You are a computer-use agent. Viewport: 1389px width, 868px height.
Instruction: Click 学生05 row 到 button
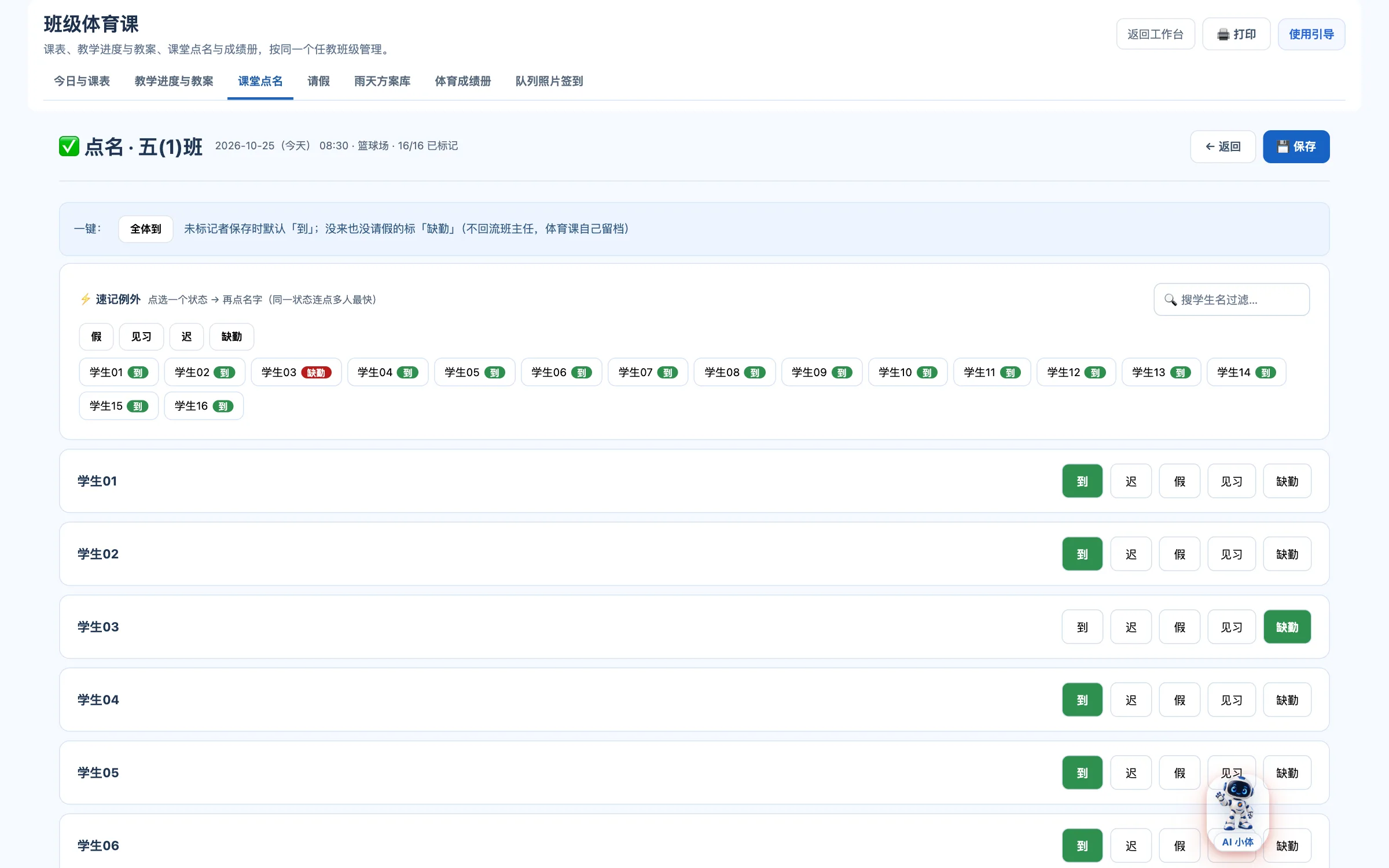tap(1082, 773)
